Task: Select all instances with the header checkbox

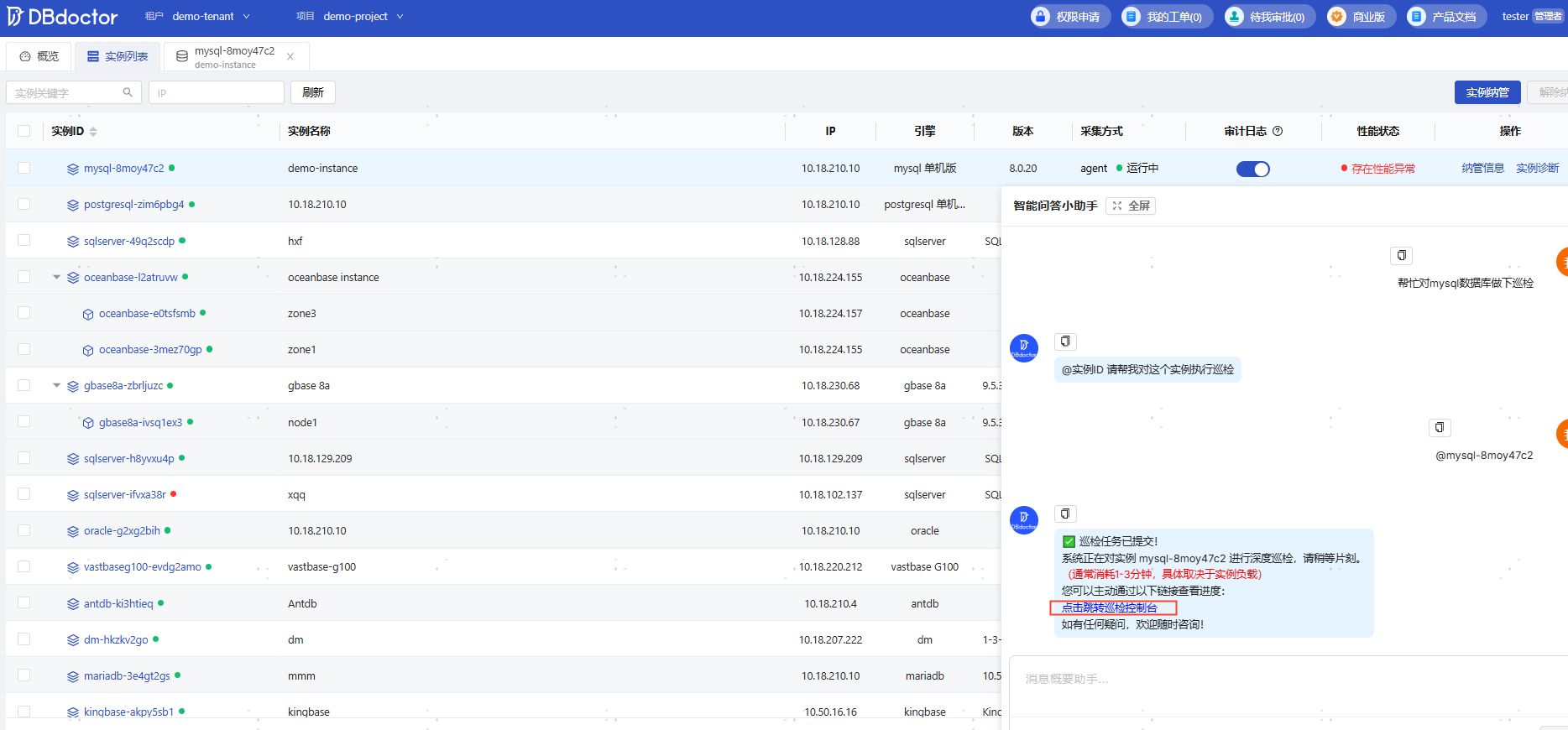Action: 24,131
